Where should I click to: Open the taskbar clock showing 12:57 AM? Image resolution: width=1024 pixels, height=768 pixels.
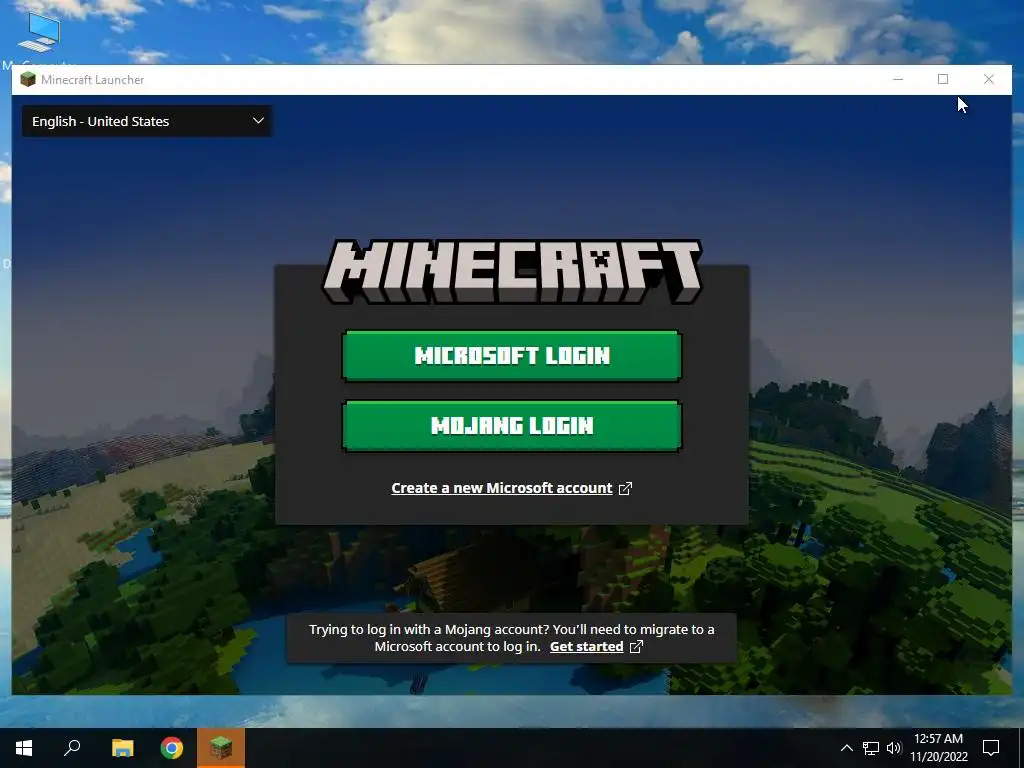[938, 748]
